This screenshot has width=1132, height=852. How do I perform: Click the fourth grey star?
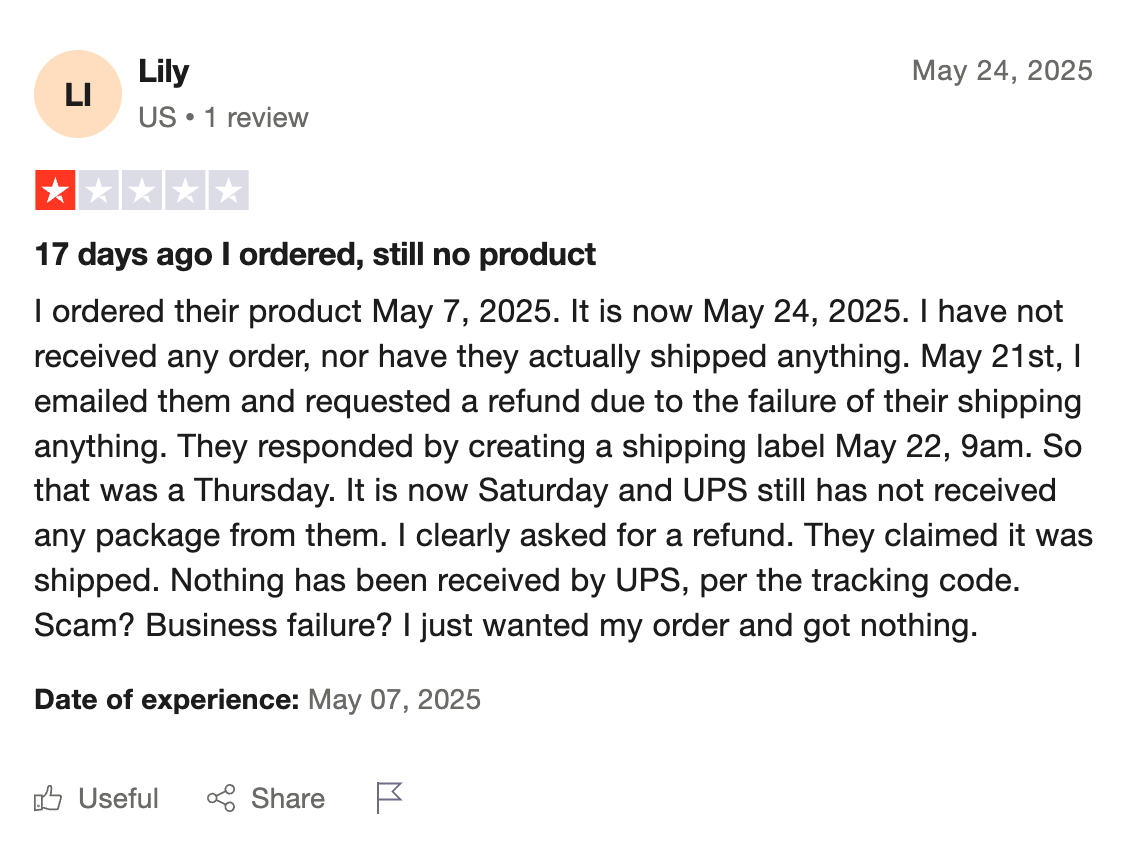[x=185, y=190]
